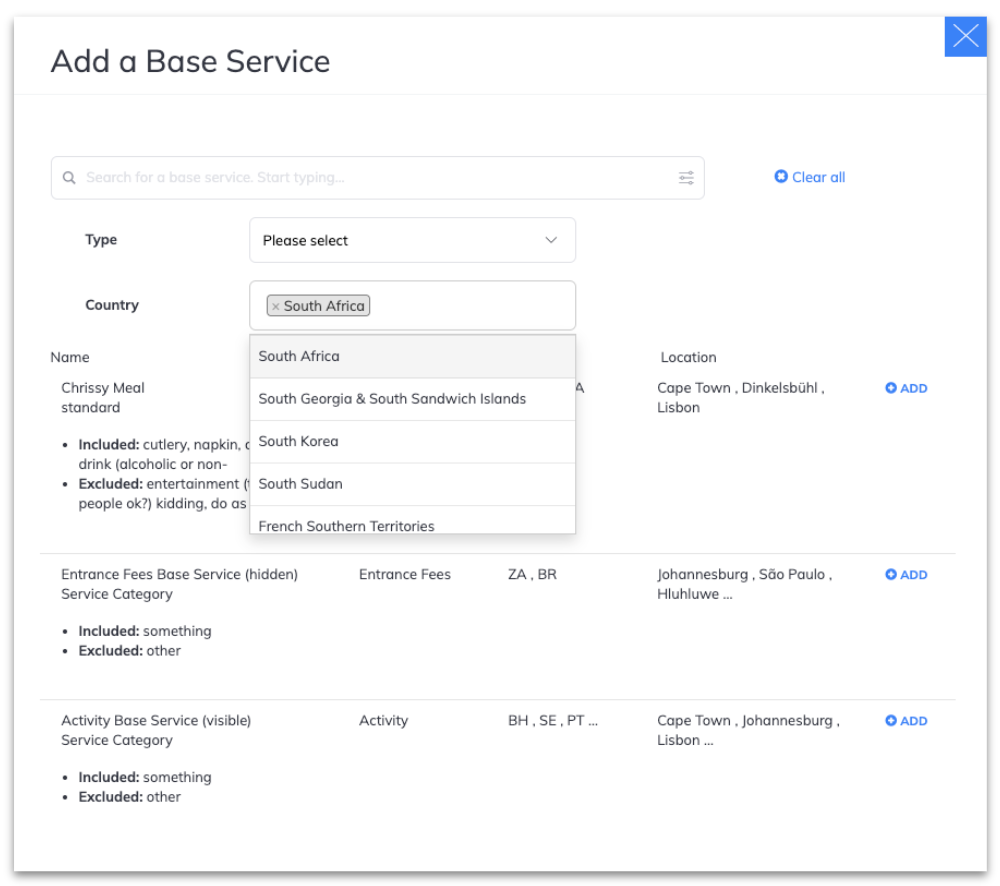Viewport: 1000px width, 886px height.
Task: Select South Korea in the dropdown
Action: click(412, 441)
